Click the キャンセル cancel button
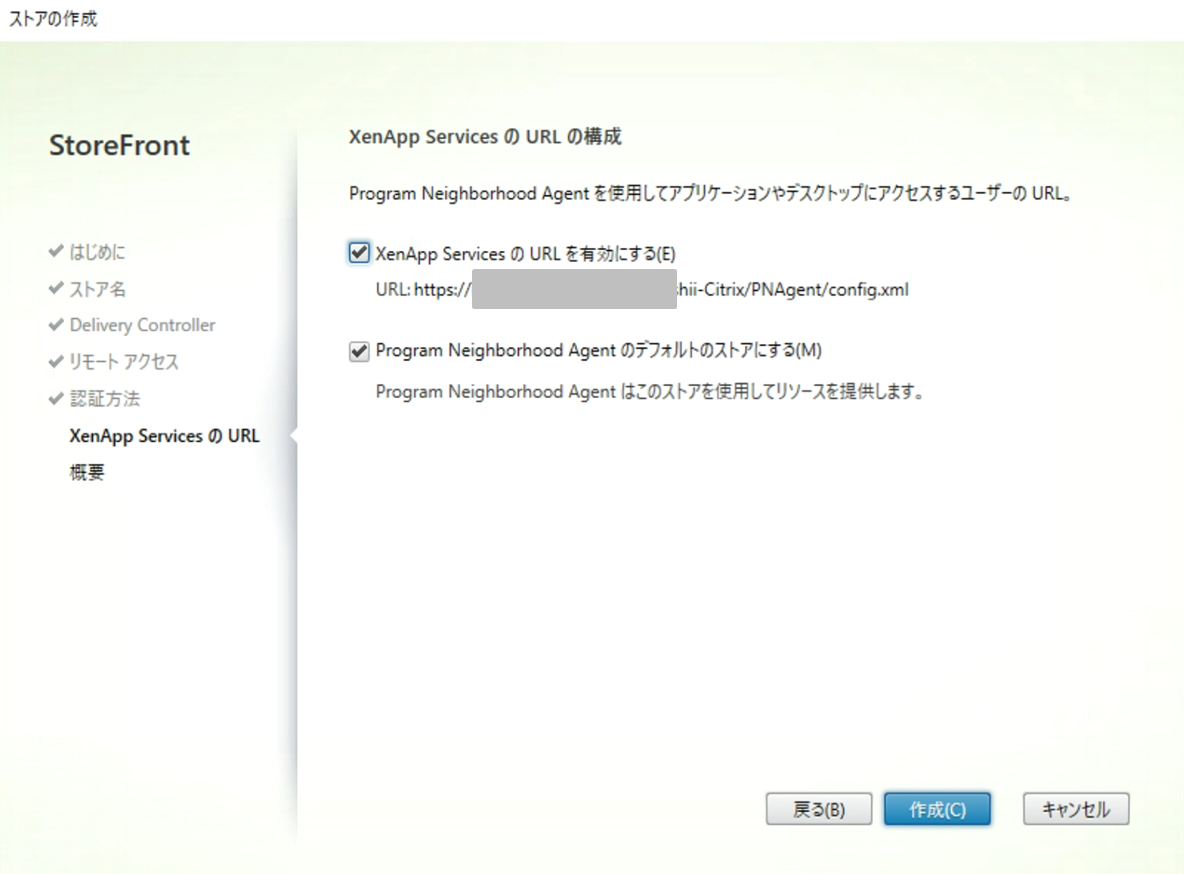Viewport: 1184px width, 874px height. [1076, 809]
